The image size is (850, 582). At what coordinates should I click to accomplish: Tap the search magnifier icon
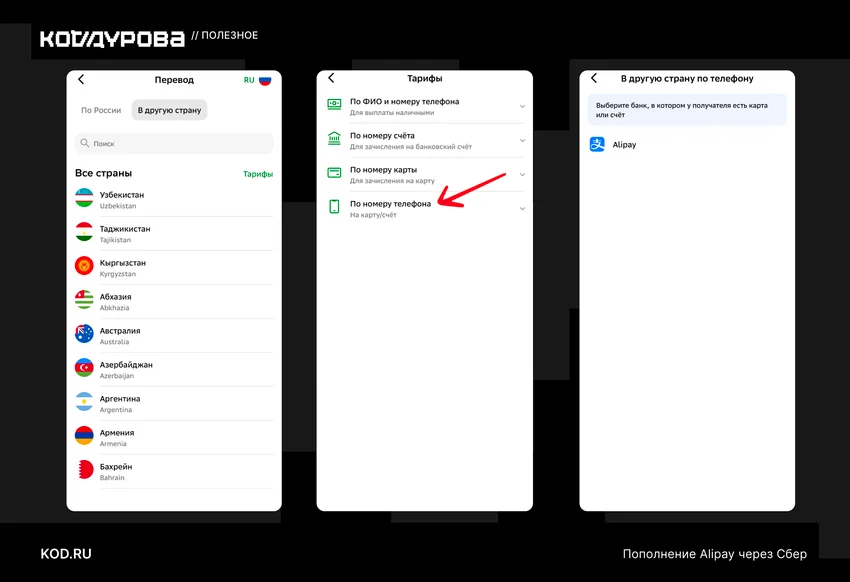point(85,143)
